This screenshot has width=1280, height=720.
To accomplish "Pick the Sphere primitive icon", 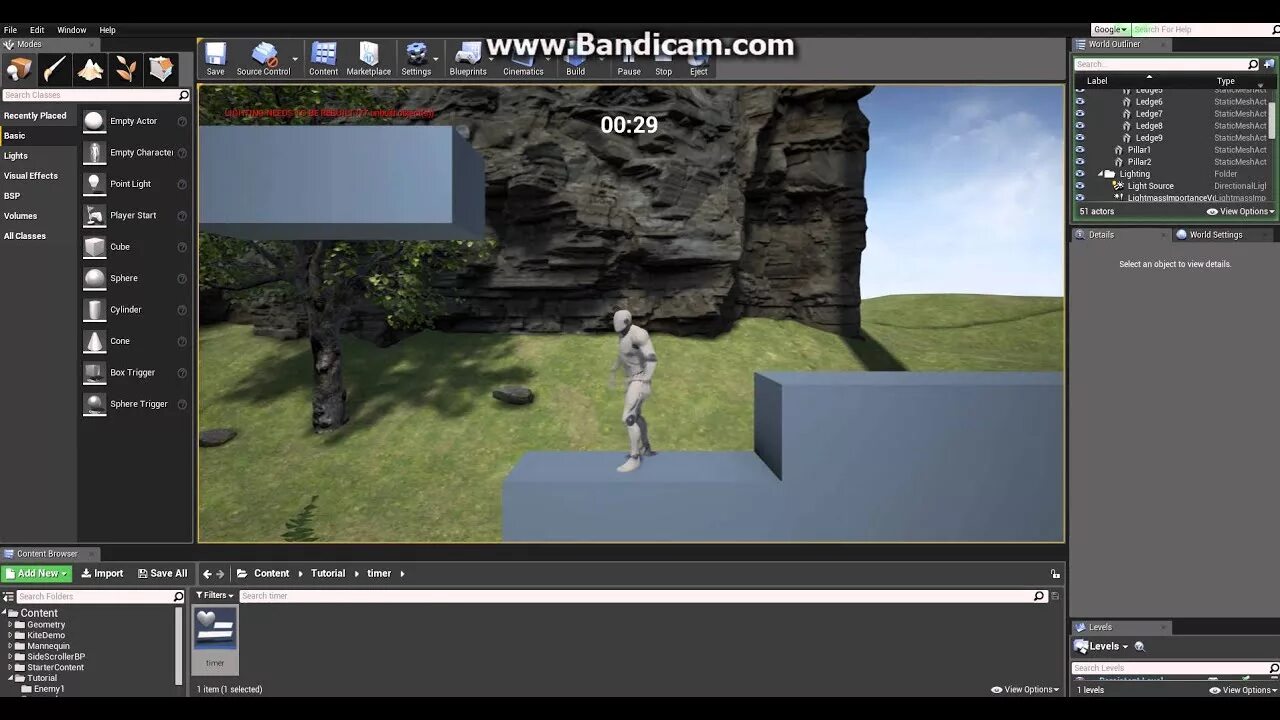I will [94, 278].
